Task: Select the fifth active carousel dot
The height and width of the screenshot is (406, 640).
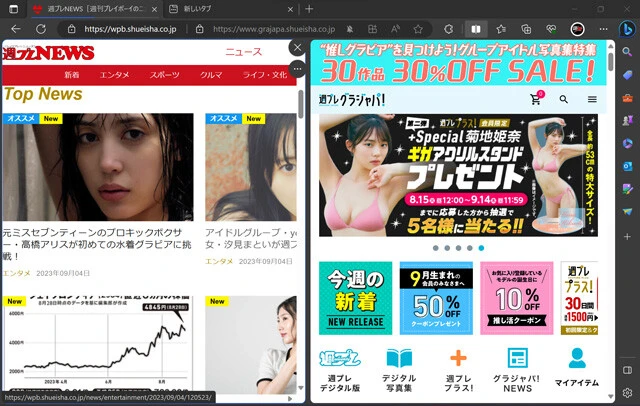Action: [481, 248]
